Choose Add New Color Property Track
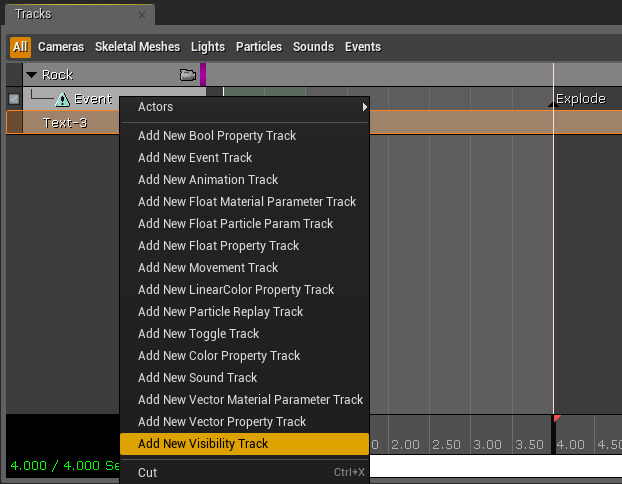 click(245, 355)
